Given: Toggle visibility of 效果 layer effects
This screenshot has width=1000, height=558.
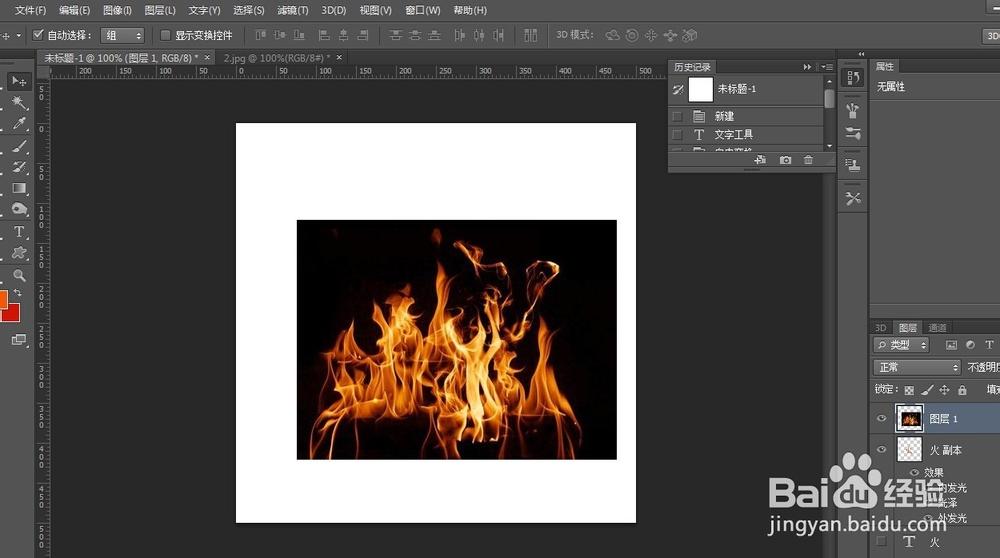Looking at the screenshot, I should pos(915,473).
